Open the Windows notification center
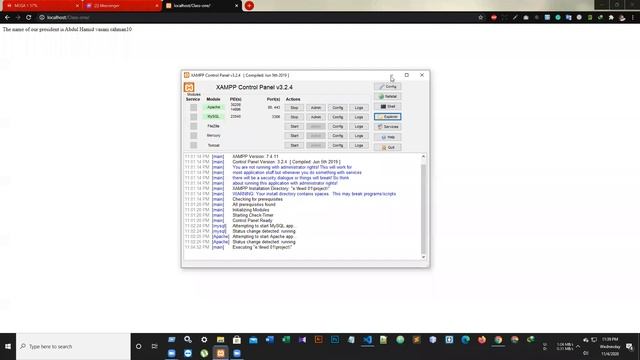The height and width of the screenshot is (360, 640). (629, 347)
